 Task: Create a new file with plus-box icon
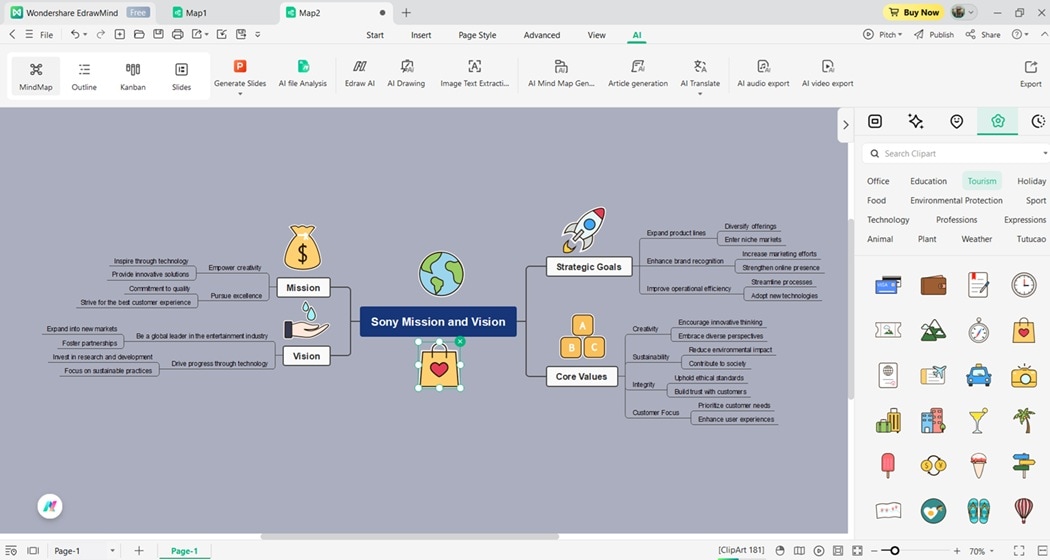(x=120, y=34)
